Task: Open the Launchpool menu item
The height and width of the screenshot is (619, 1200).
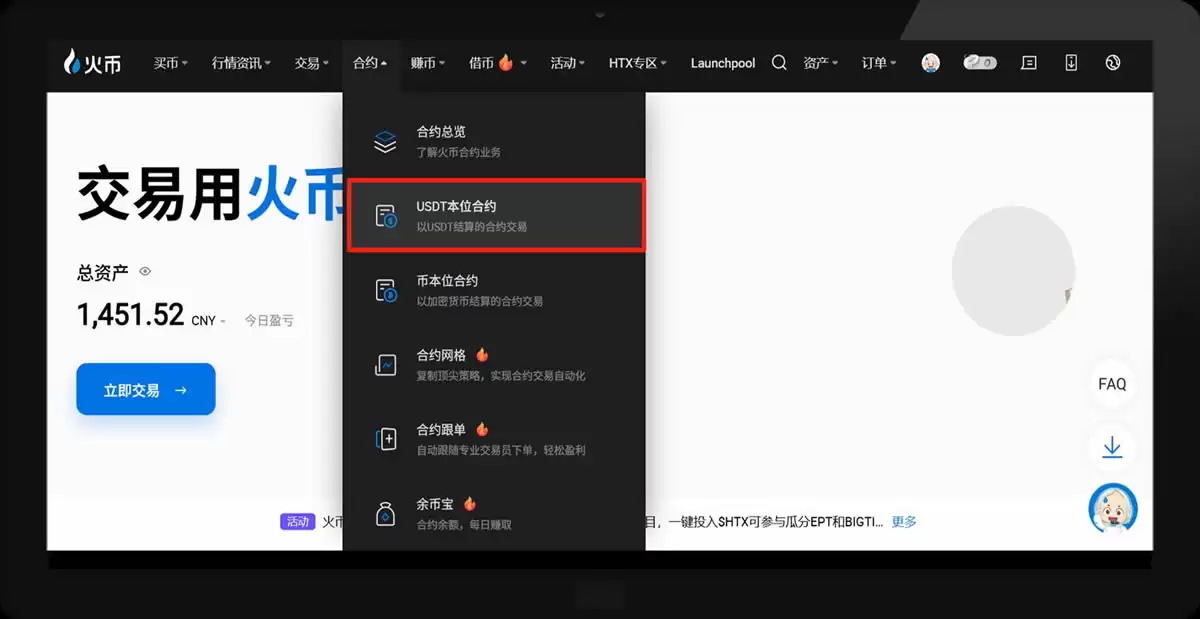Action: (722, 62)
